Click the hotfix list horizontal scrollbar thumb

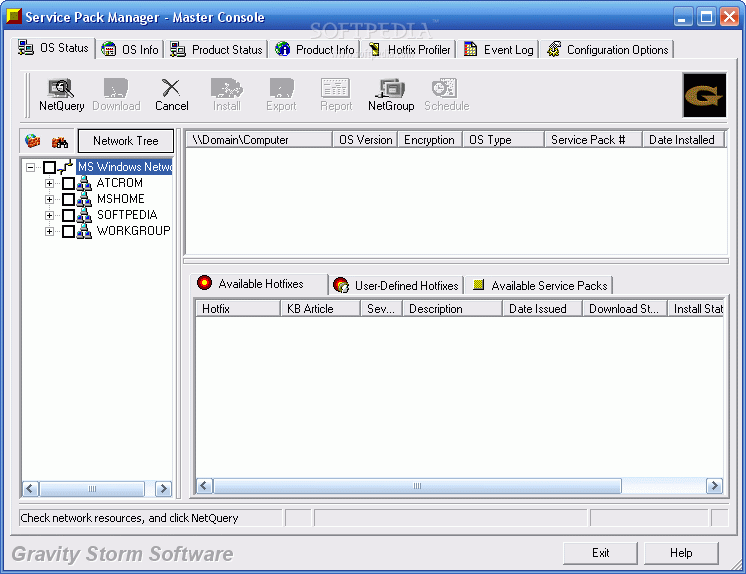417,486
